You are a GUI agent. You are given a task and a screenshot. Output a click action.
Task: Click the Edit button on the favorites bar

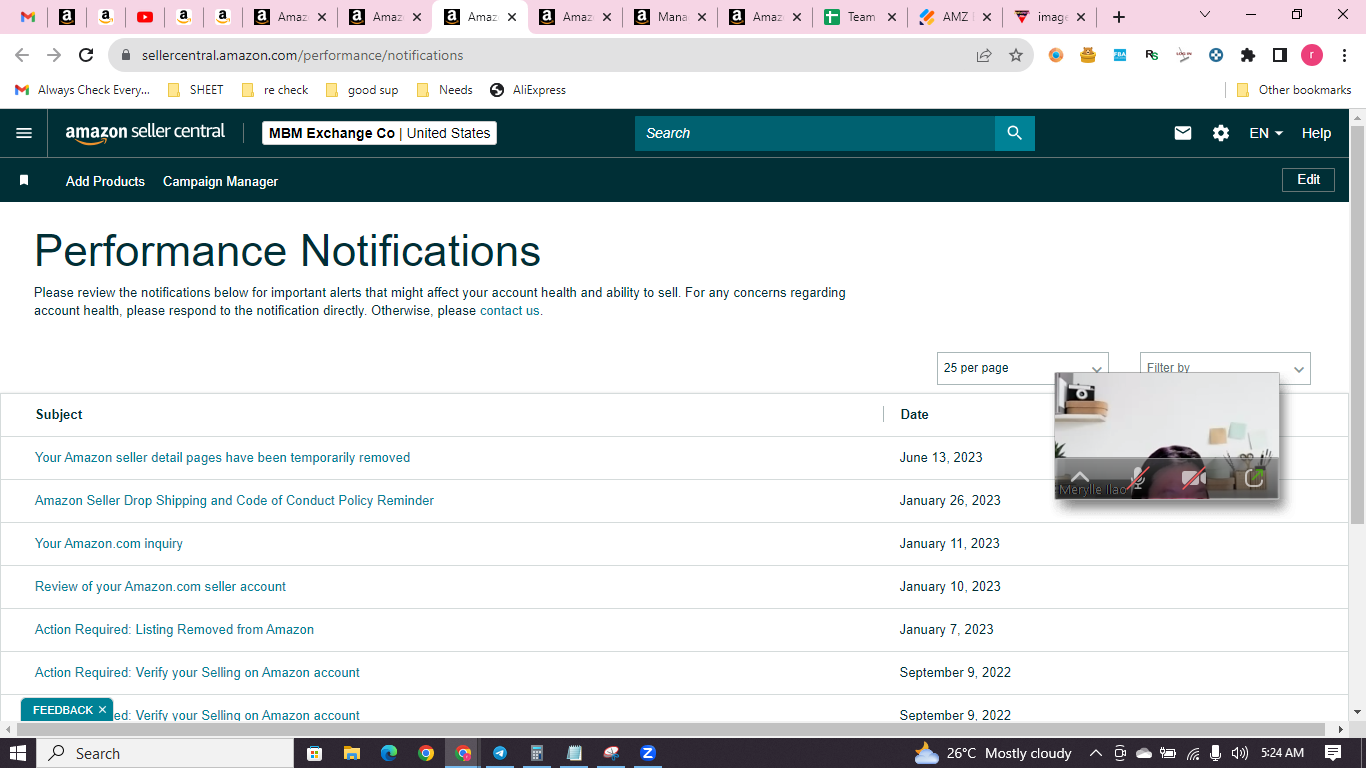(1308, 180)
